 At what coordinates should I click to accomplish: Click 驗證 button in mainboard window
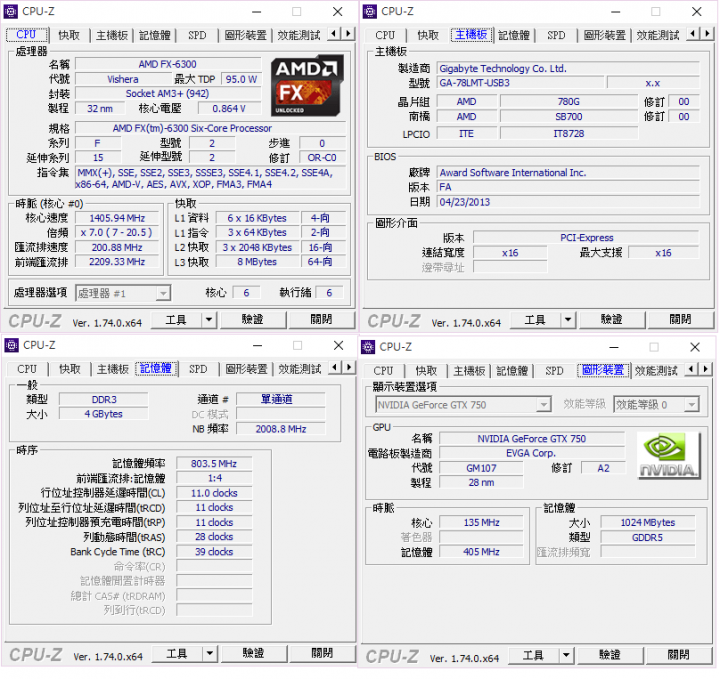click(612, 319)
